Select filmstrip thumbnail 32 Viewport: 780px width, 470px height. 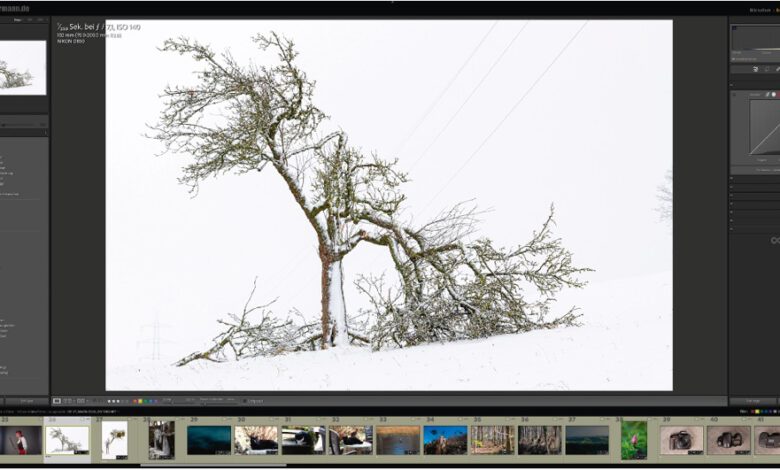click(x=350, y=440)
